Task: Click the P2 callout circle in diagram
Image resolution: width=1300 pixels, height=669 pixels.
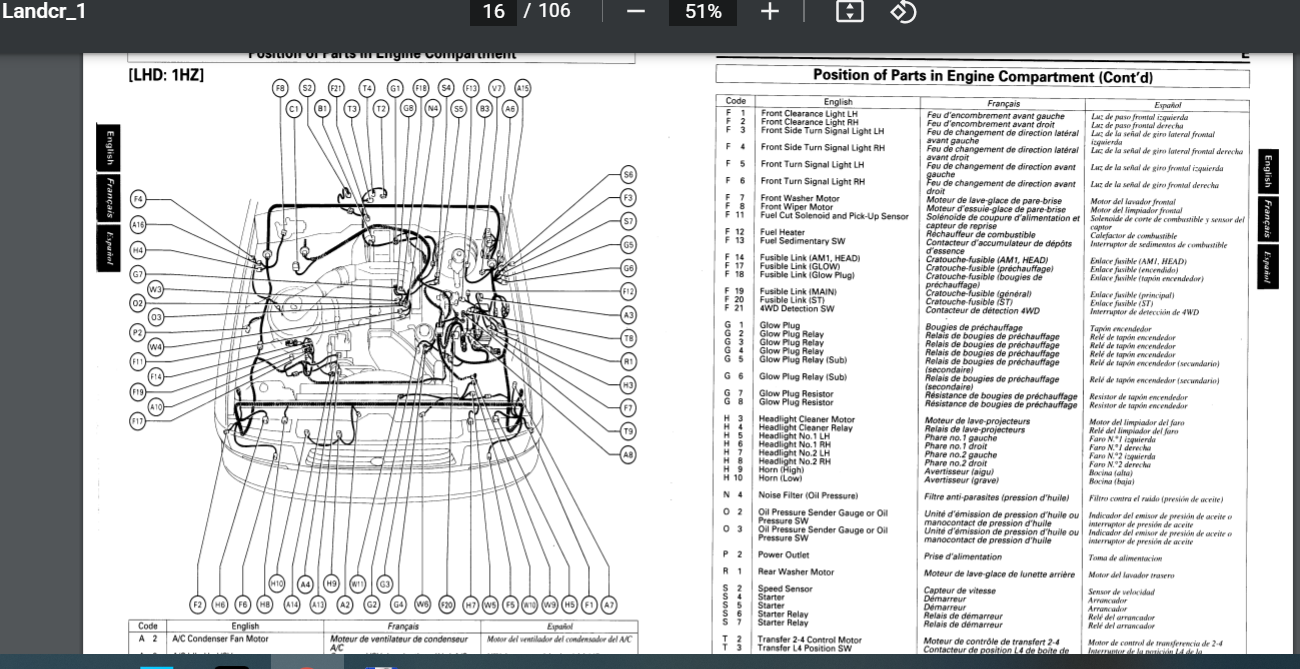Action: [138, 332]
